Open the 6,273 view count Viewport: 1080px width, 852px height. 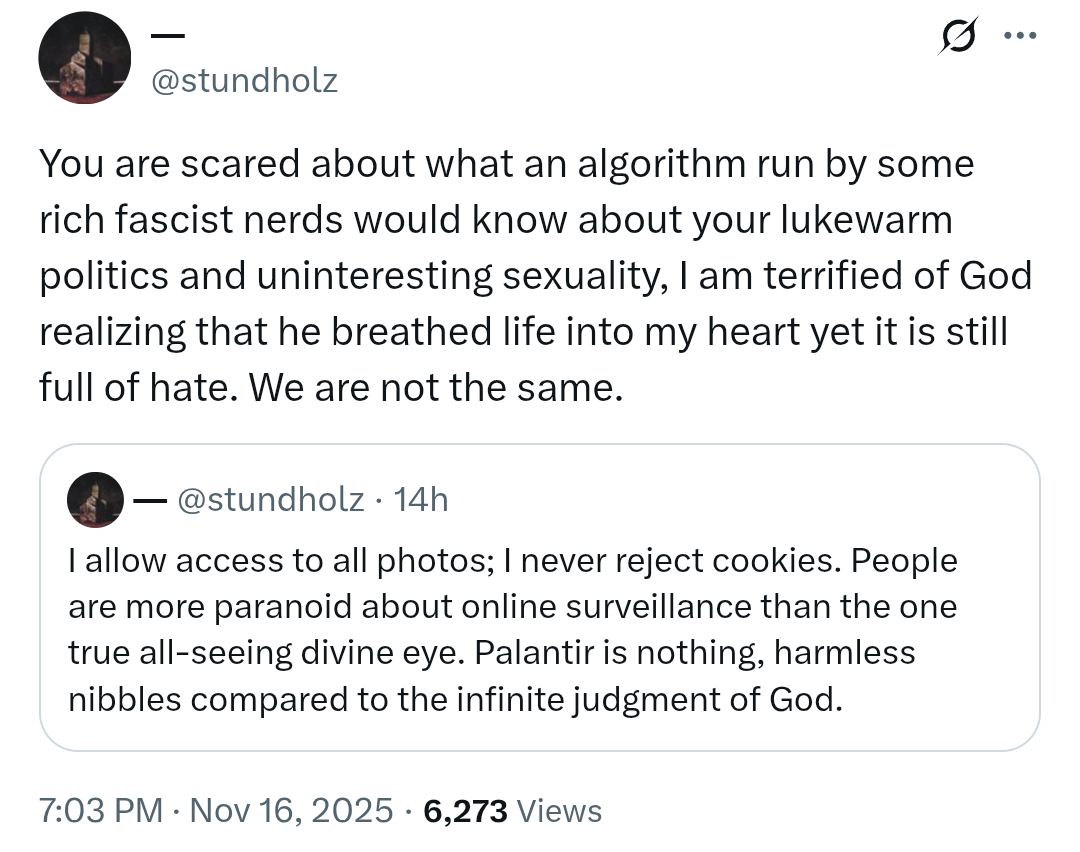[x=466, y=810]
